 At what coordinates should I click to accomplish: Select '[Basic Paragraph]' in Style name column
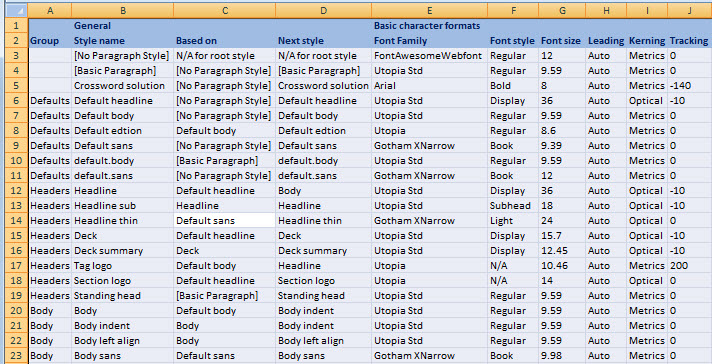click(x=122, y=70)
